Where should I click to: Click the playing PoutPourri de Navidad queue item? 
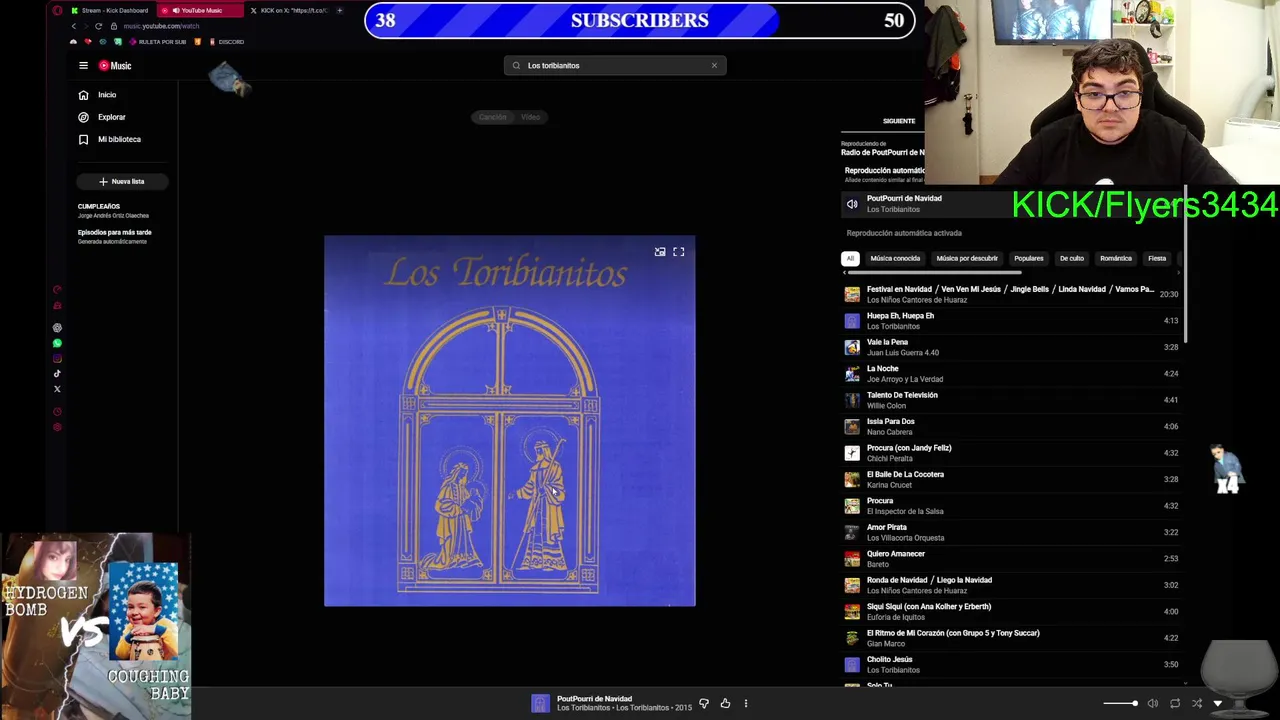coord(1010,203)
